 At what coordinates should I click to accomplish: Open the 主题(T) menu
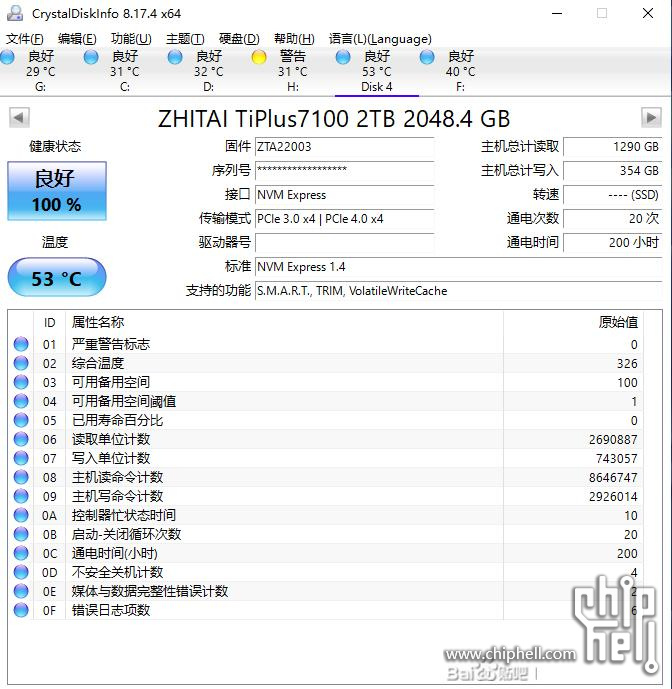(x=185, y=39)
